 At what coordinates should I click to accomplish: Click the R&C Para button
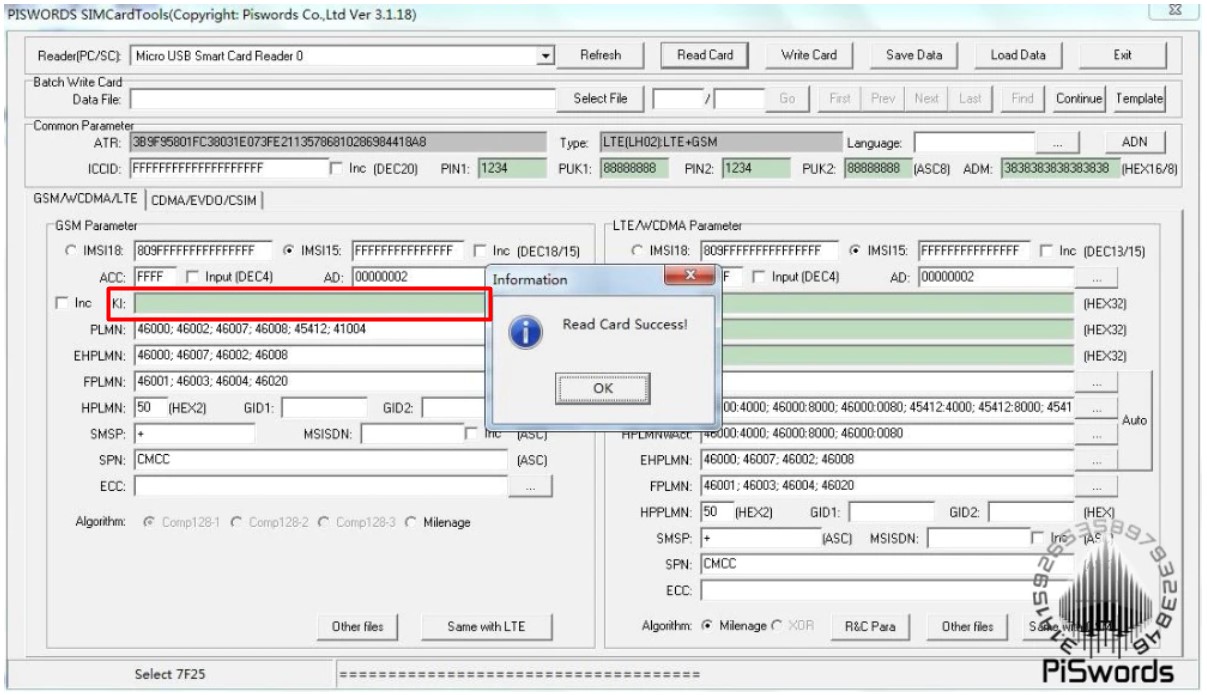point(870,627)
